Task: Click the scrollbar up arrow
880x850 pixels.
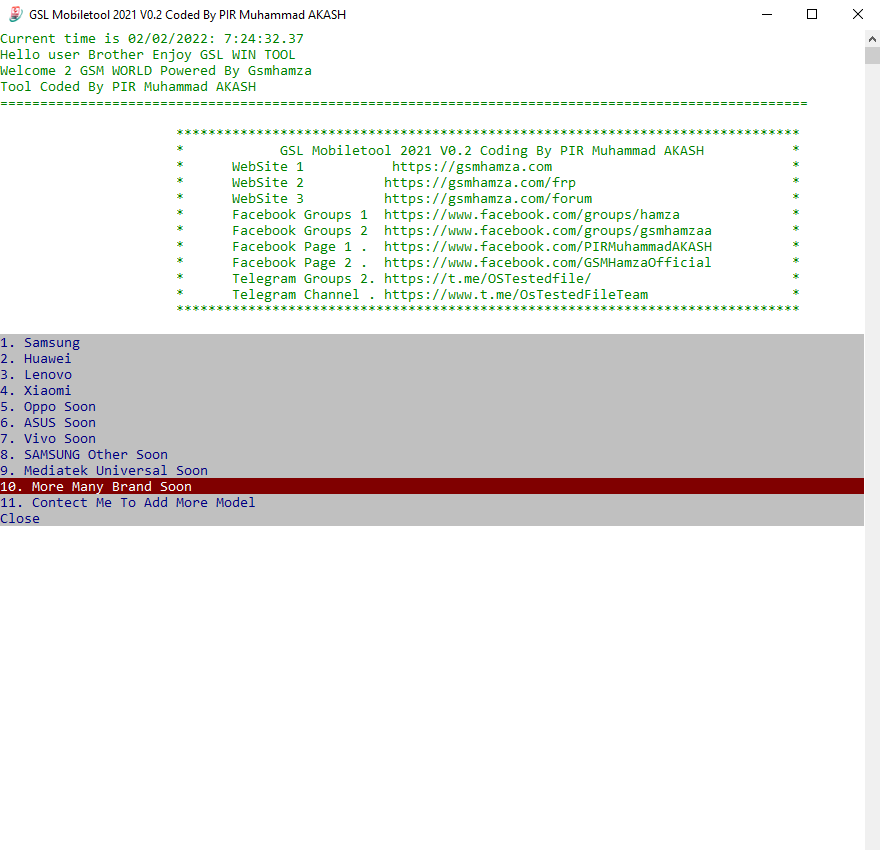Action: tap(872, 39)
